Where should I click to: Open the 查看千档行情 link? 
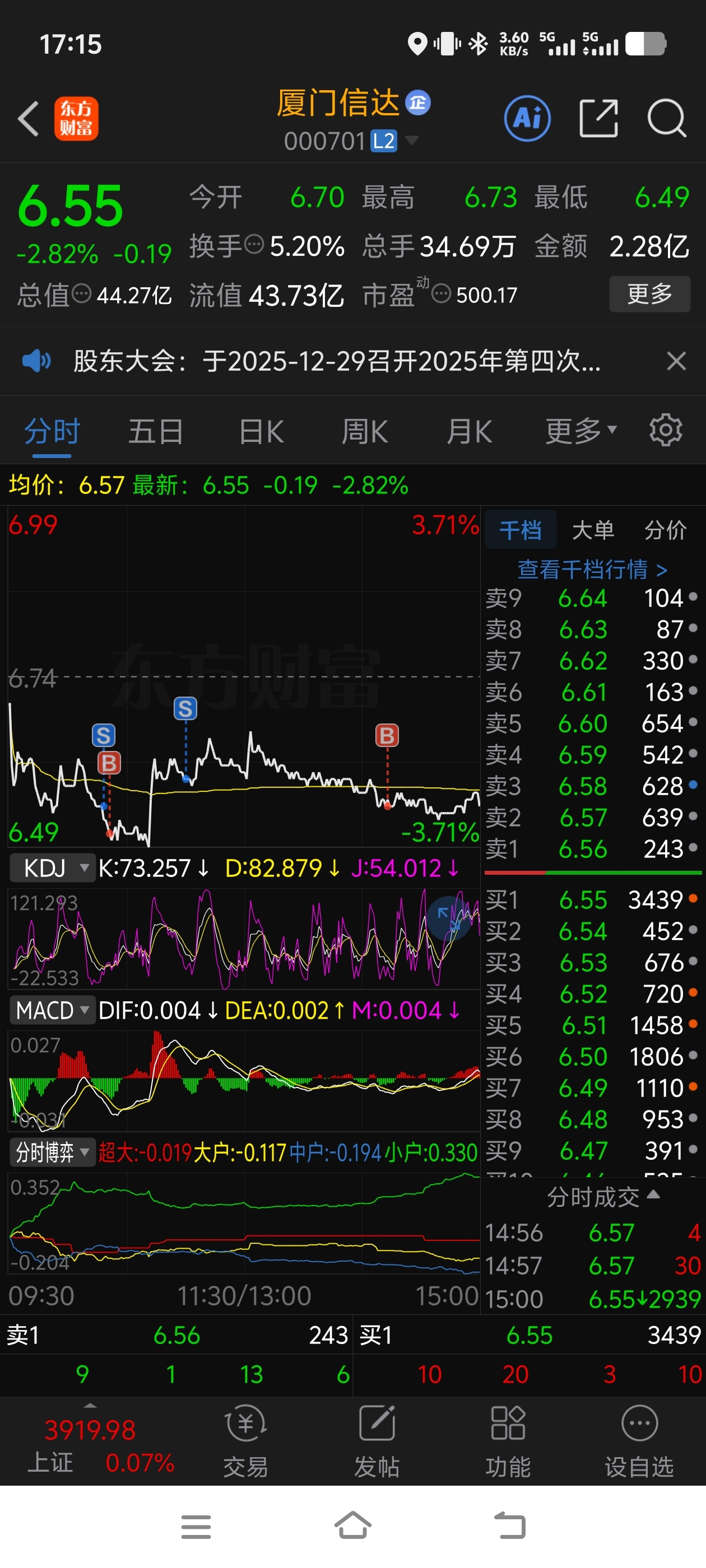coord(593,570)
